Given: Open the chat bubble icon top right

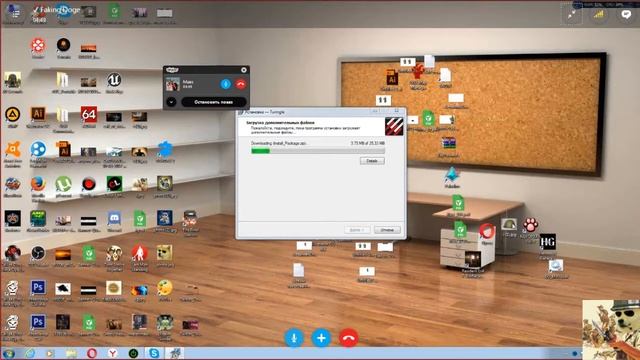Looking at the screenshot, I should [626, 15].
